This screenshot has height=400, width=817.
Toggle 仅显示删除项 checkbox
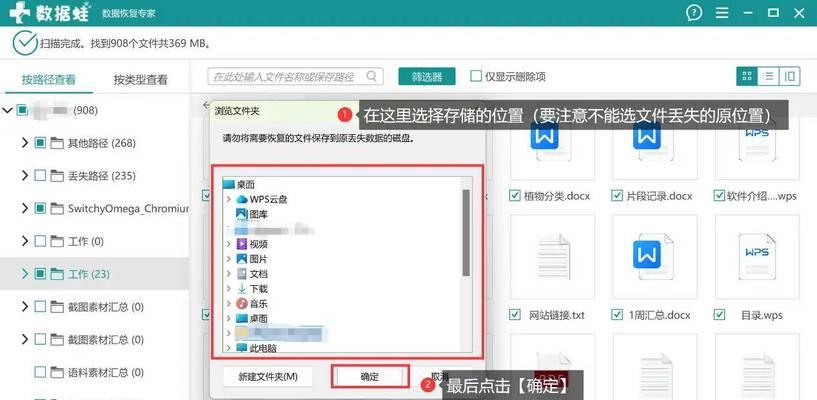[x=476, y=77]
